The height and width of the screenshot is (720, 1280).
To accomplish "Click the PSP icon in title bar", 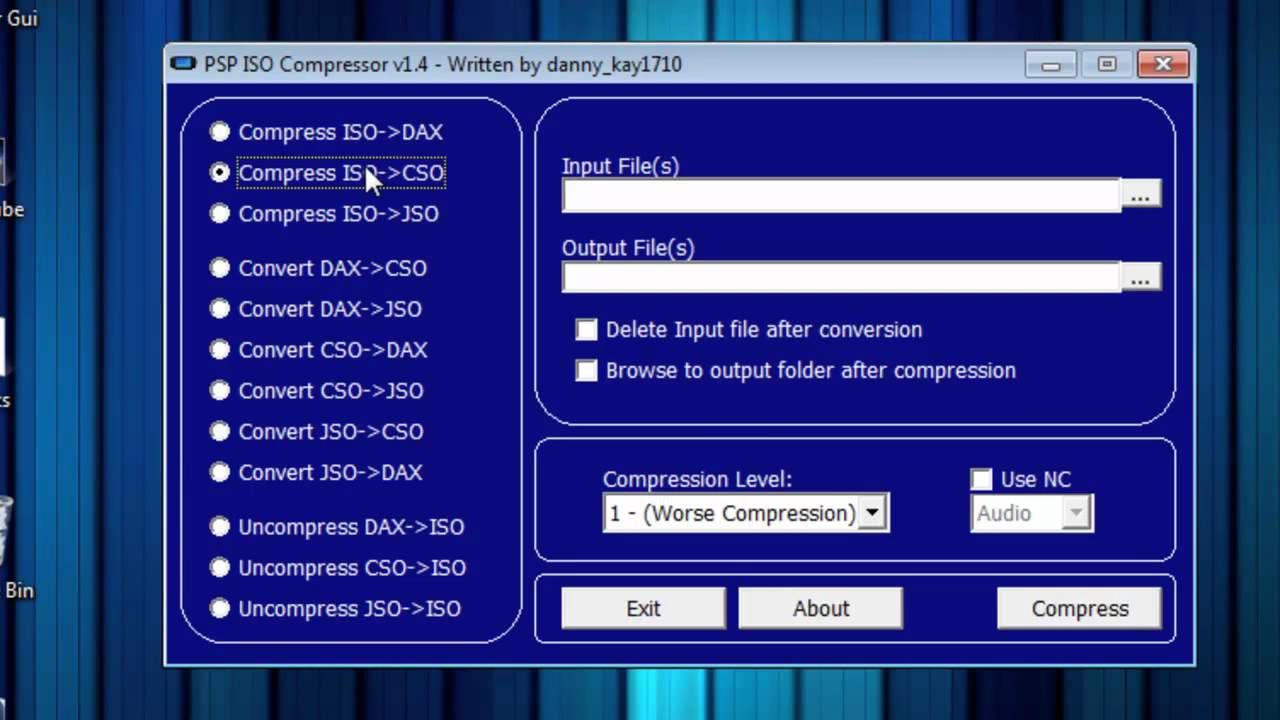I will pyautogui.click(x=183, y=64).
